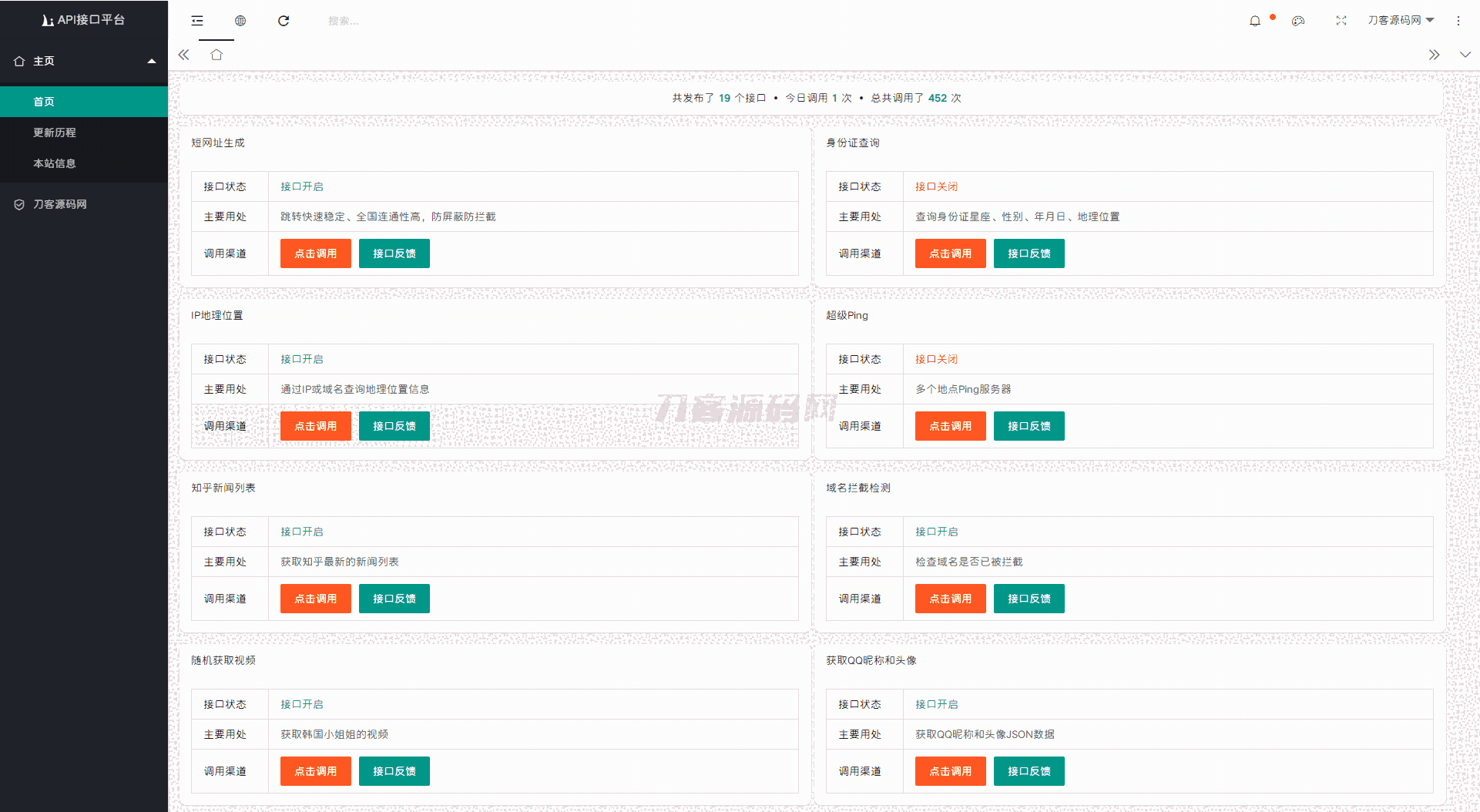Click the 获取QQ昵称和头像 card title
This screenshot has width=1480, height=812.
[x=871, y=660]
